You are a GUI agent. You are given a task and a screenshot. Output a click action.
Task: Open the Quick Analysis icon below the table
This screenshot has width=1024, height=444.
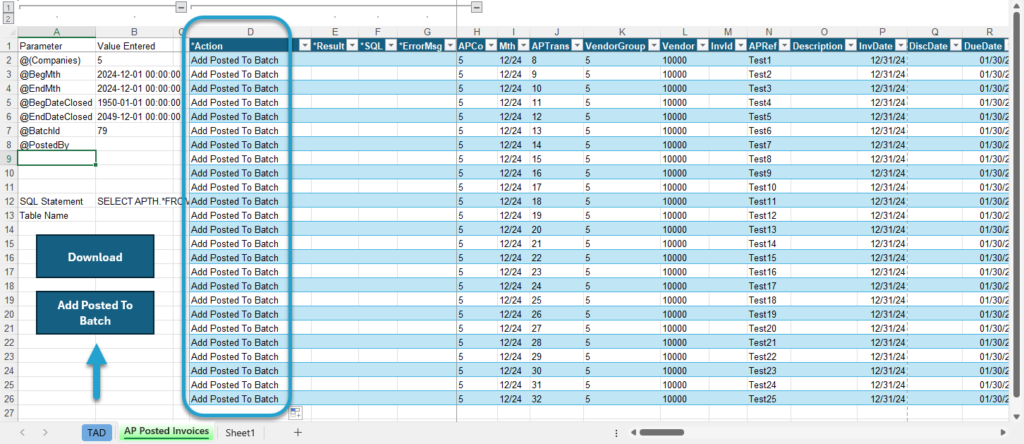coord(296,412)
